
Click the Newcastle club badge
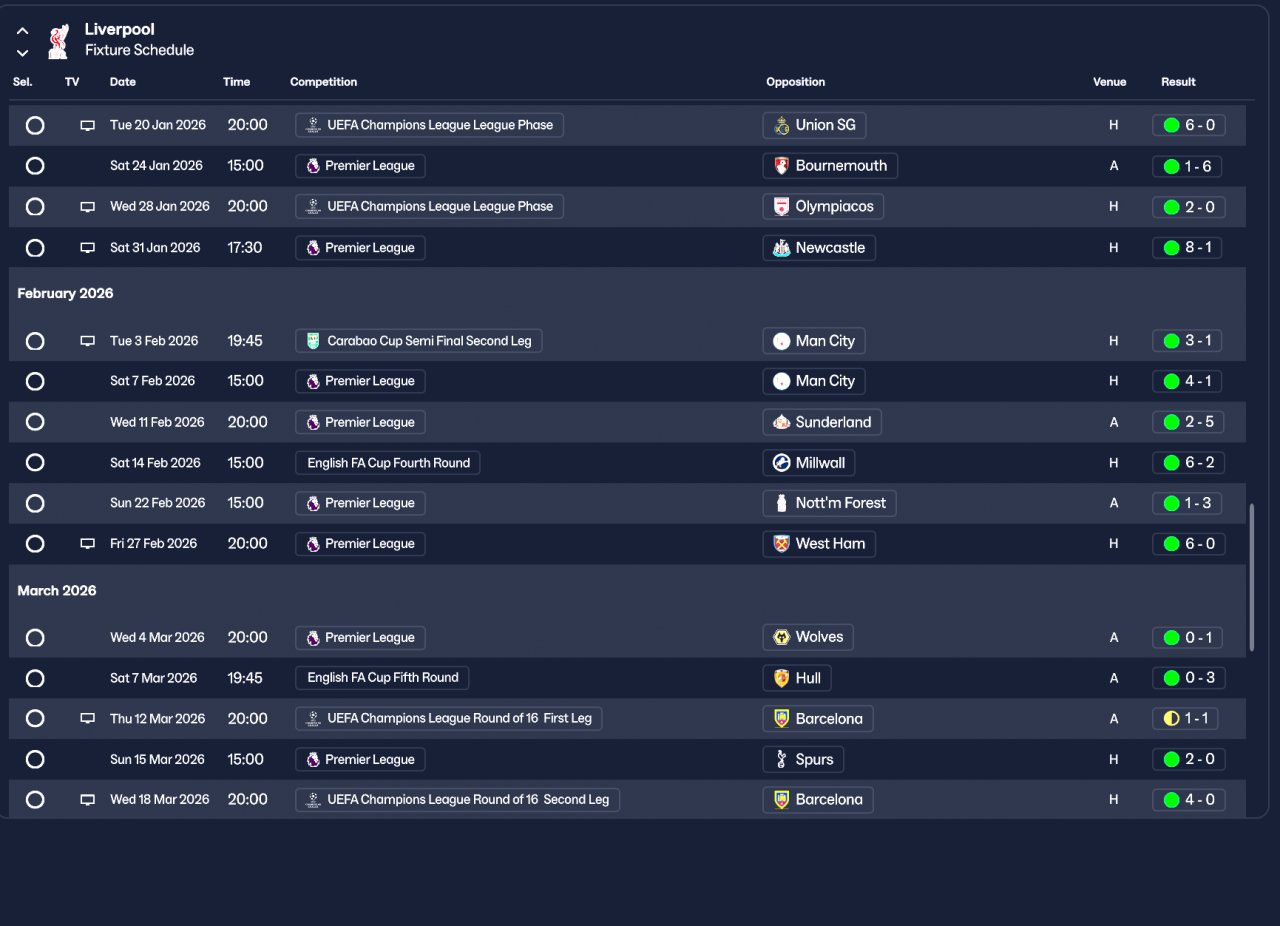click(782, 248)
